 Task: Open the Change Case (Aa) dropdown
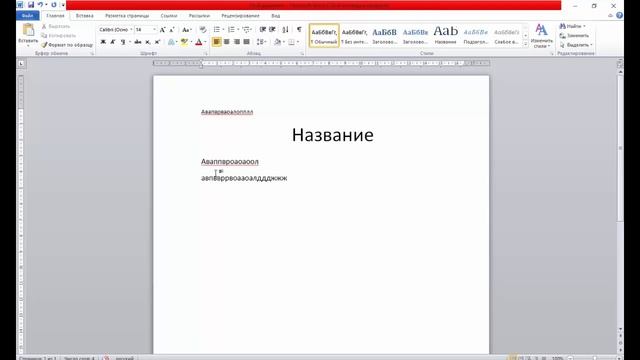187,30
